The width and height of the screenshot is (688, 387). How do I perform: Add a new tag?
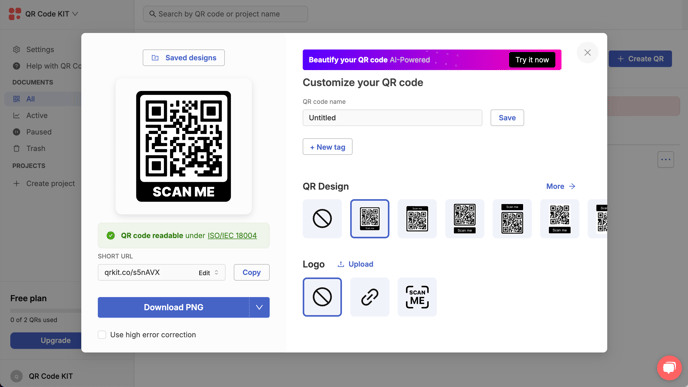coord(327,147)
